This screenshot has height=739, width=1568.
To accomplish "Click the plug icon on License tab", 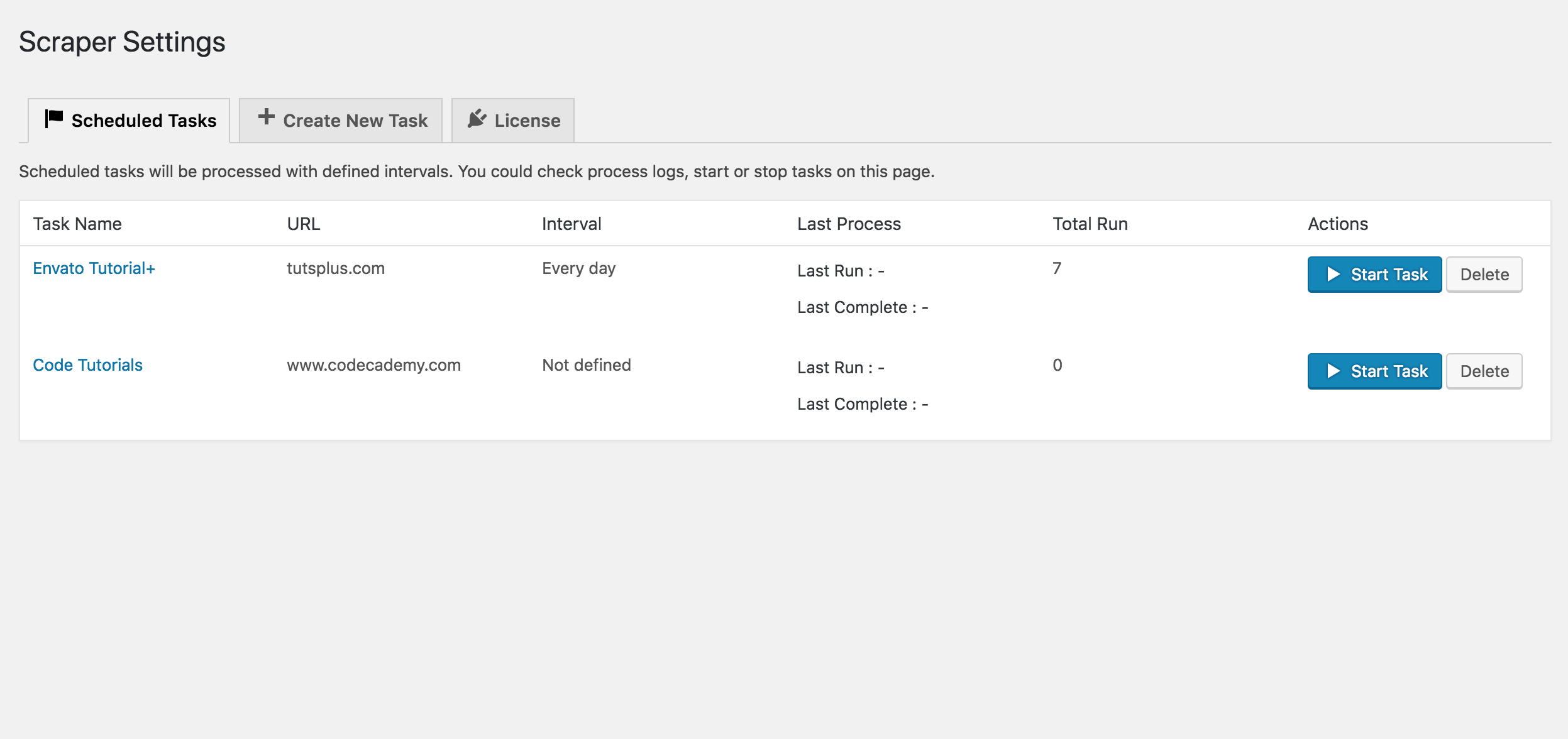I will tap(477, 118).
